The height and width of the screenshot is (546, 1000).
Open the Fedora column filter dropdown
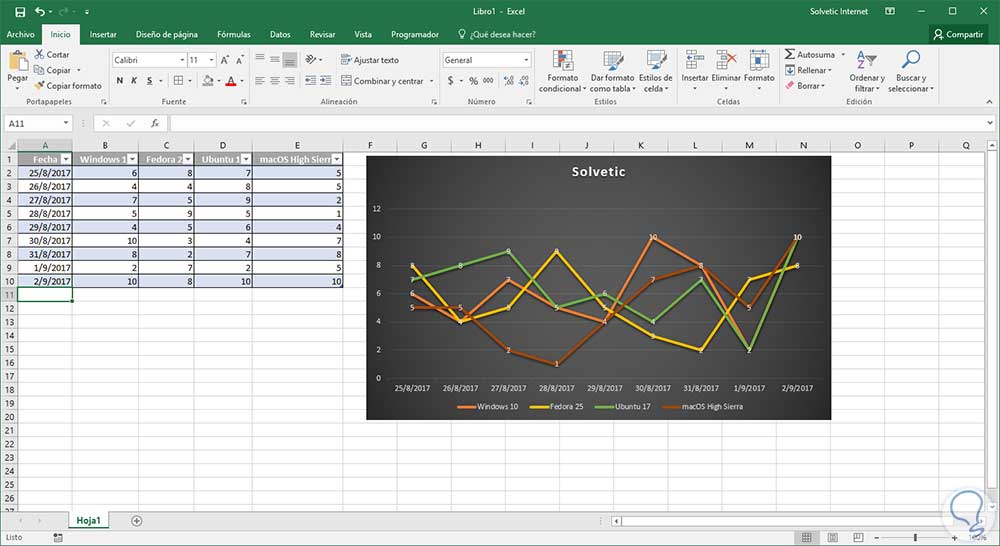[188, 159]
